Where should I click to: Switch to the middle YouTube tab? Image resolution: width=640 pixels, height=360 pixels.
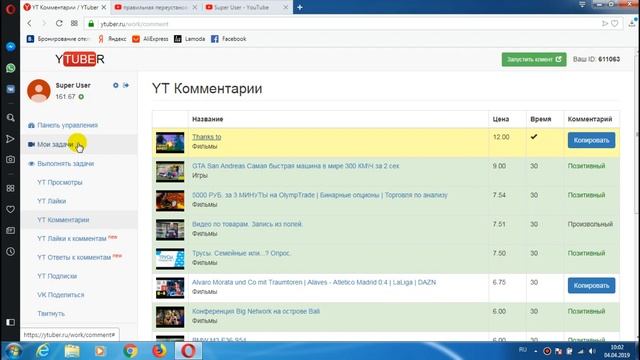tap(156, 7)
